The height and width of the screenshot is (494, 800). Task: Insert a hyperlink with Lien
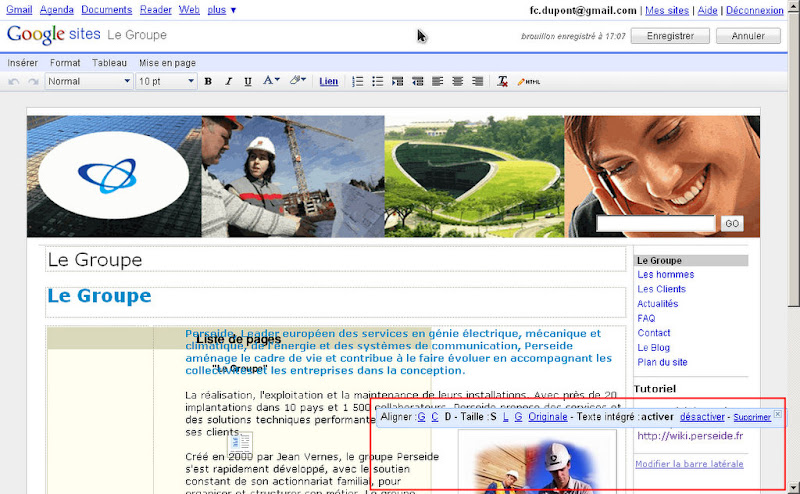pyautogui.click(x=329, y=82)
